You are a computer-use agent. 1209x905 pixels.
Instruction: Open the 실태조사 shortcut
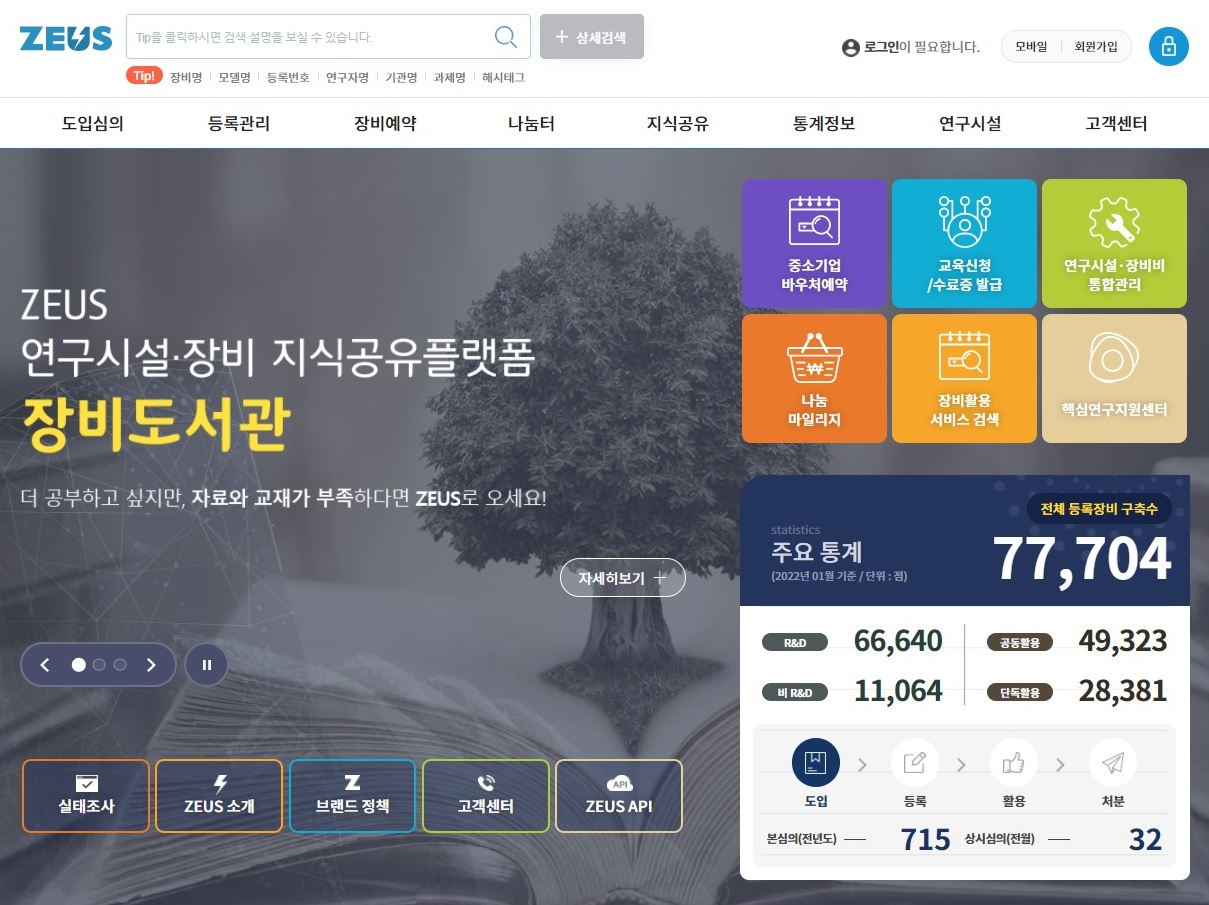tap(86, 796)
